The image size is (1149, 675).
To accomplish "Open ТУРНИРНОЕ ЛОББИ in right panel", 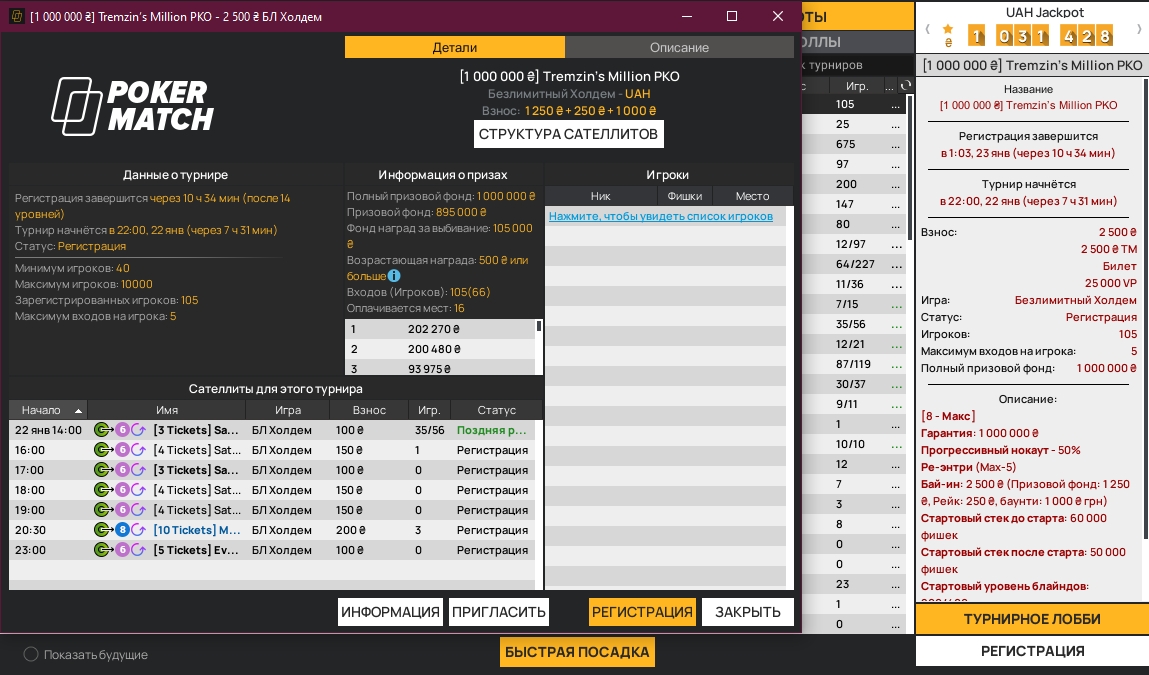I will coord(1032,619).
